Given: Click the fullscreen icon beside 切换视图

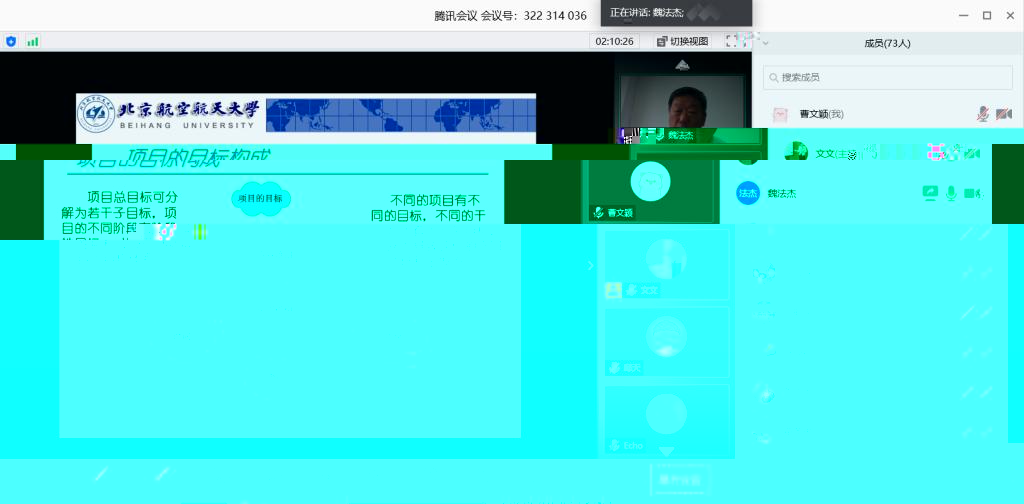Looking at the screenshot, I should 731,41.
